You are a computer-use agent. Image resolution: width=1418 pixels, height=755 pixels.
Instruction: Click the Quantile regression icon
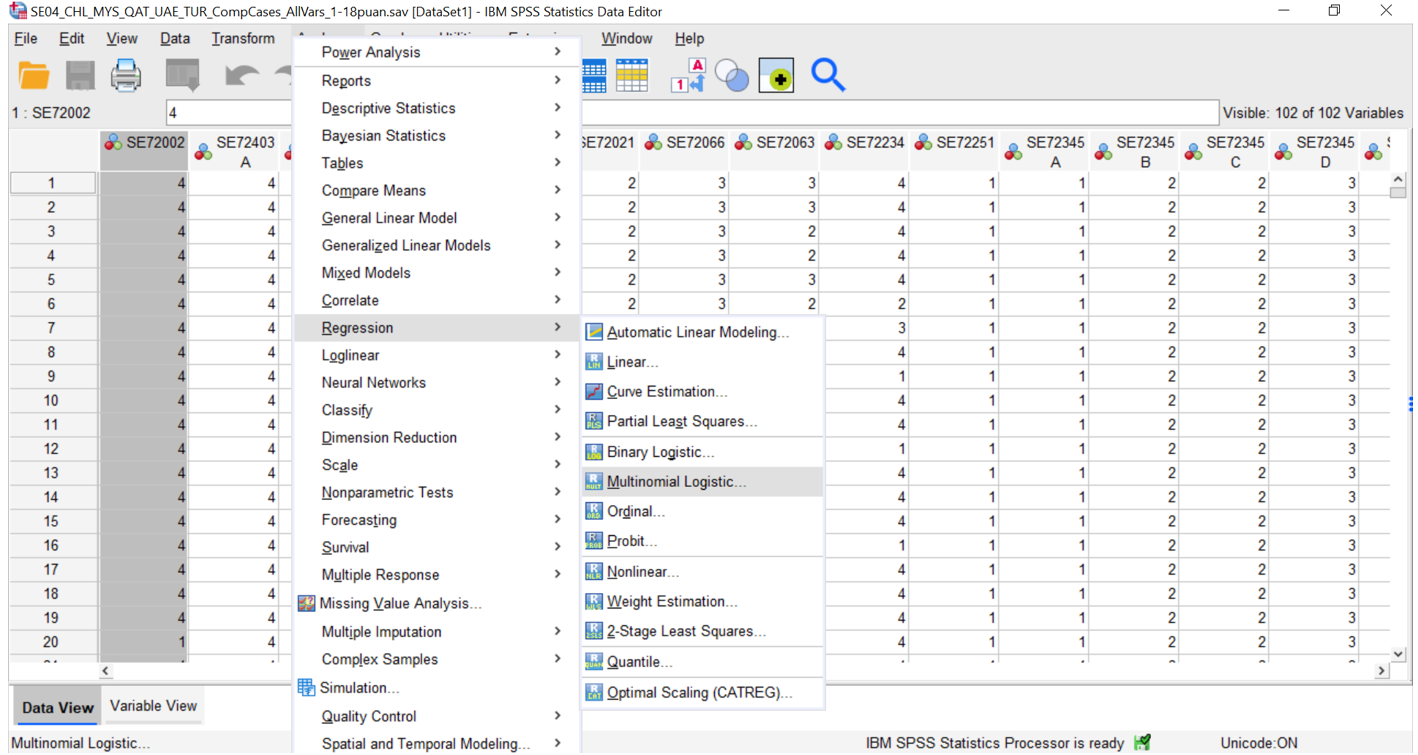[594, 662]
